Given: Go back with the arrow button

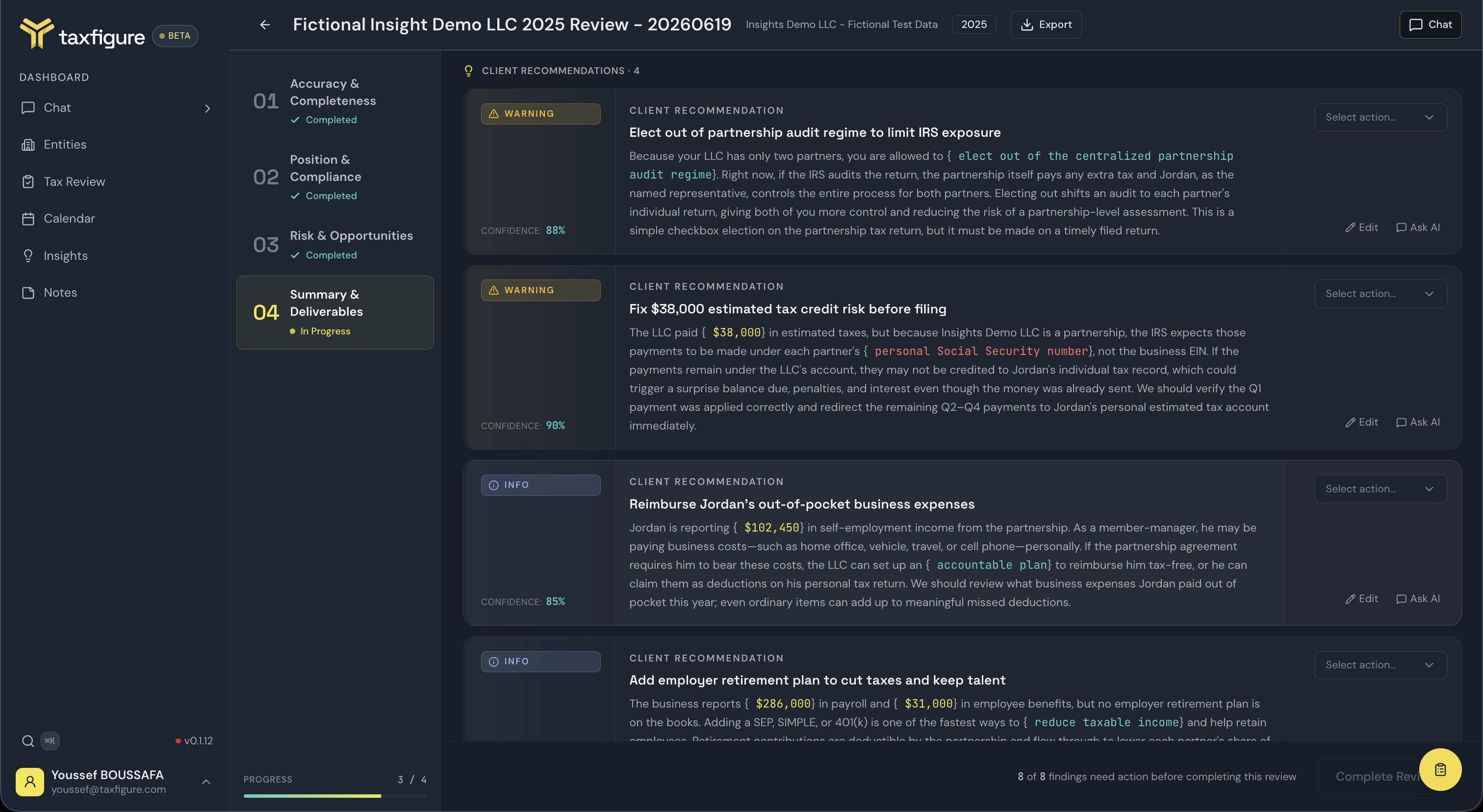Looking at the screenshot, I should (264, 25).
